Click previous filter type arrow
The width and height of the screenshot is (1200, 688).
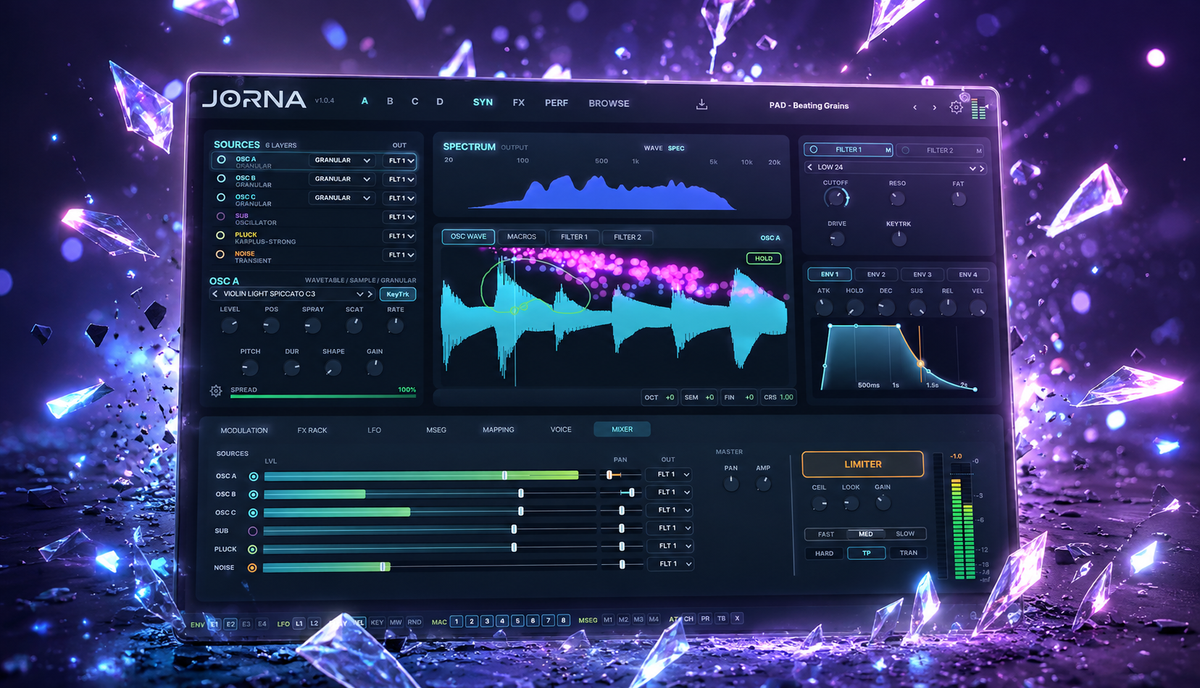coord(811,167)
